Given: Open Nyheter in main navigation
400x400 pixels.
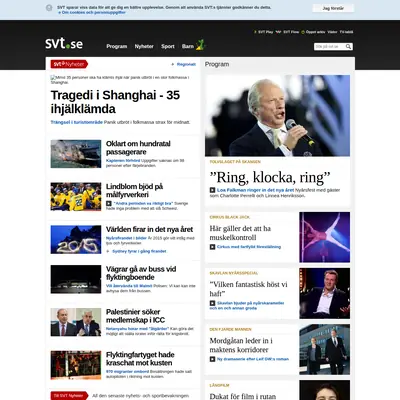Looking at the screenshot, I should (x=144, y=46).
